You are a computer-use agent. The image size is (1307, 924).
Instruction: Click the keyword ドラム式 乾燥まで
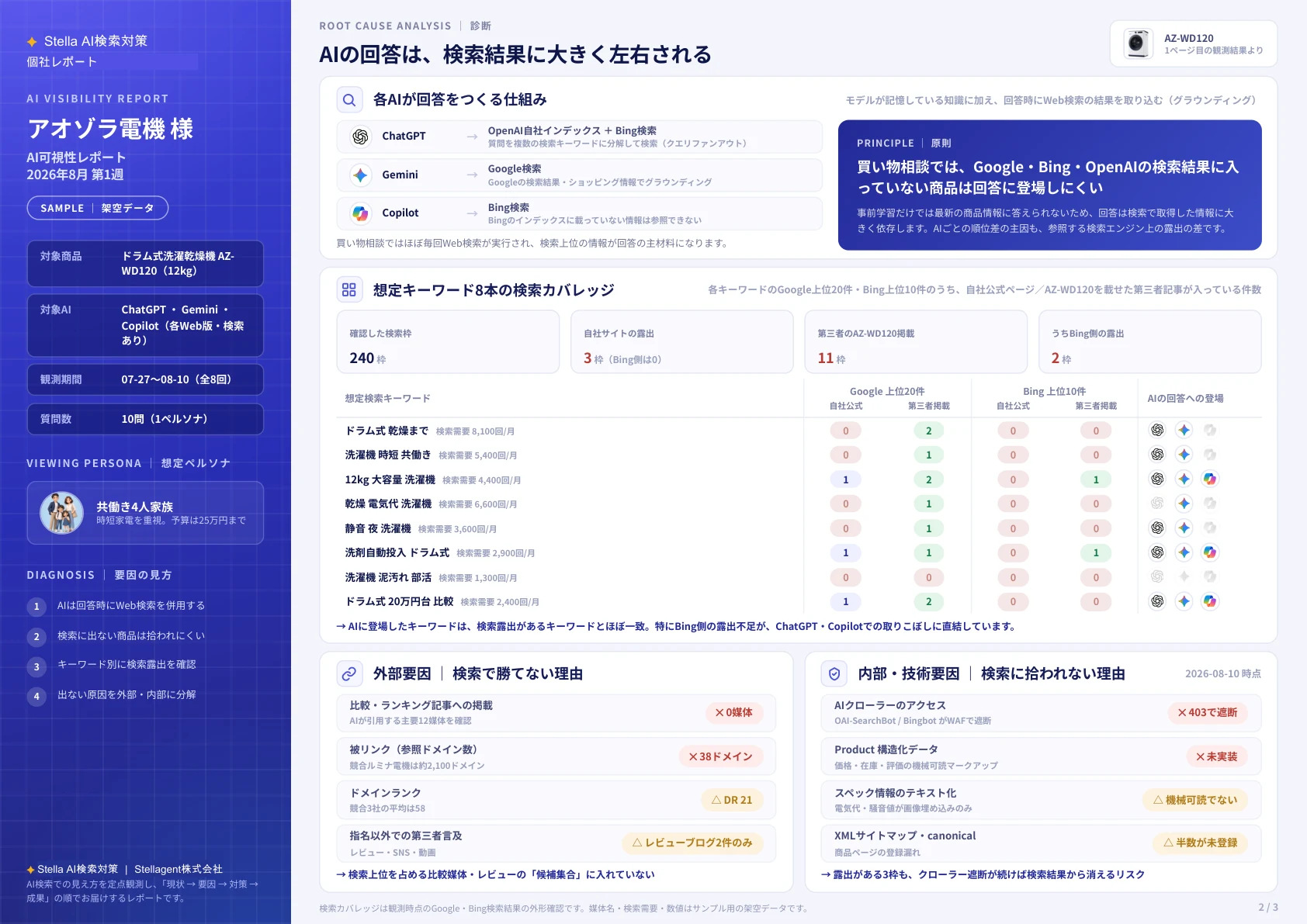[x=387, y=431]
